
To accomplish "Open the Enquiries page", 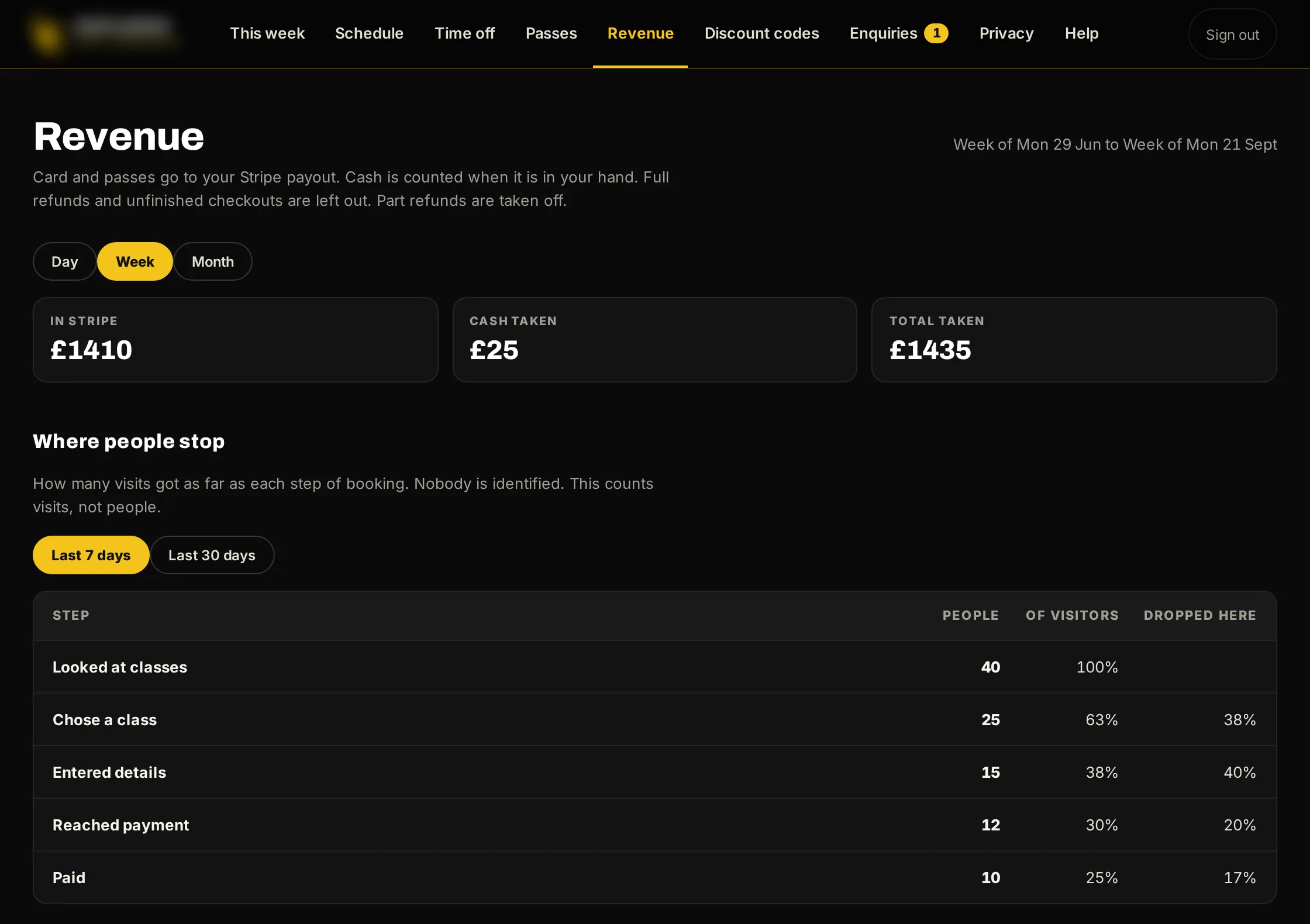I will click(x=883, y=33).
